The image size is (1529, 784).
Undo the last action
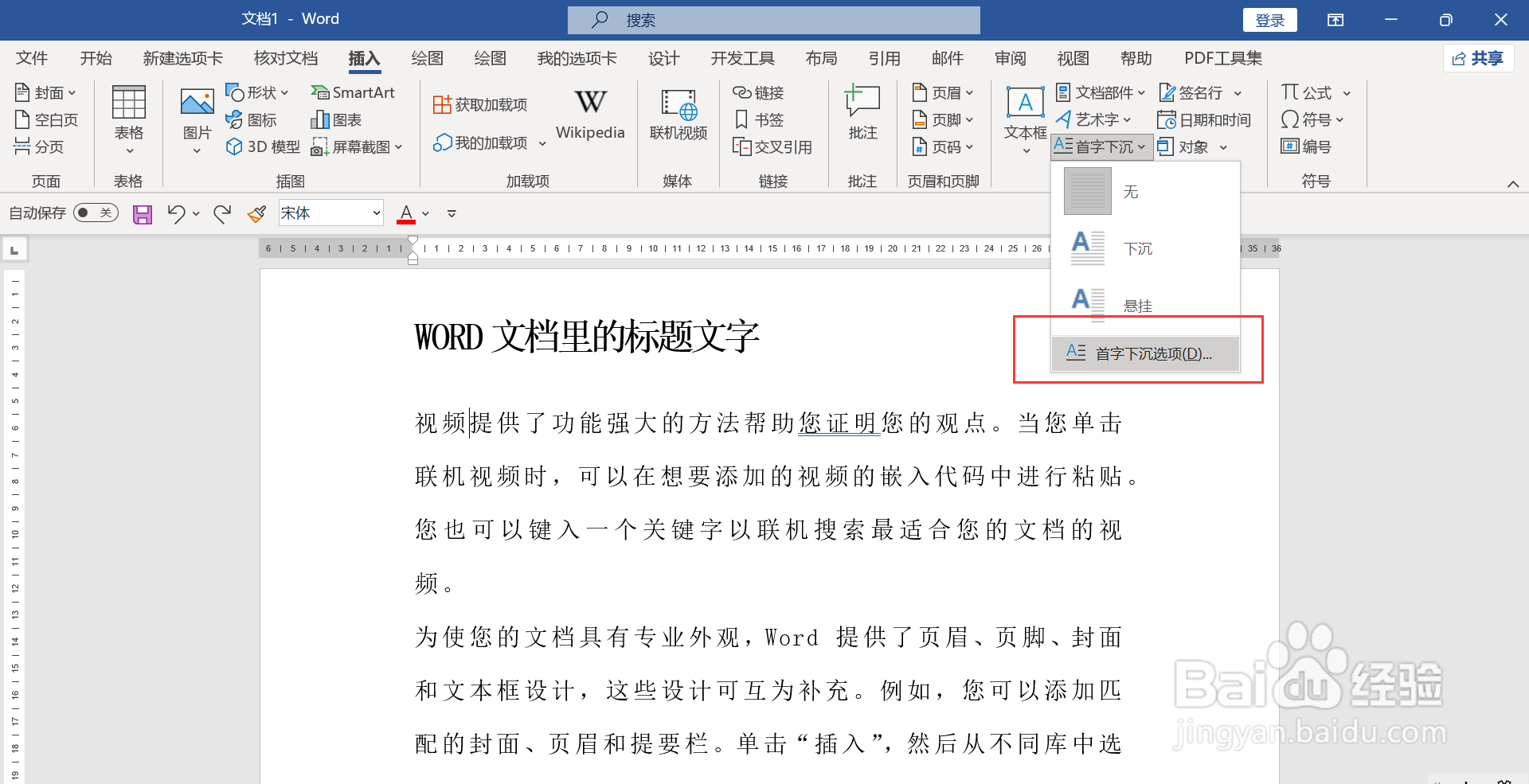click(x=176, y=213)
